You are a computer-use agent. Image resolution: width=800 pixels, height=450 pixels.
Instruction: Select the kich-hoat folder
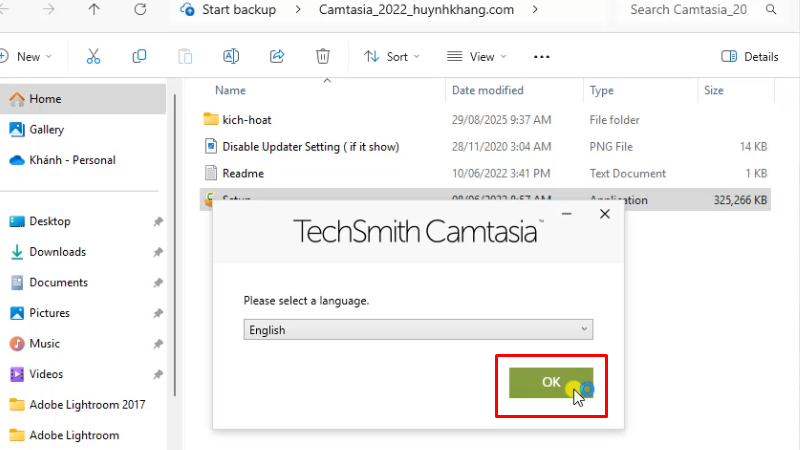click(247, 120)
